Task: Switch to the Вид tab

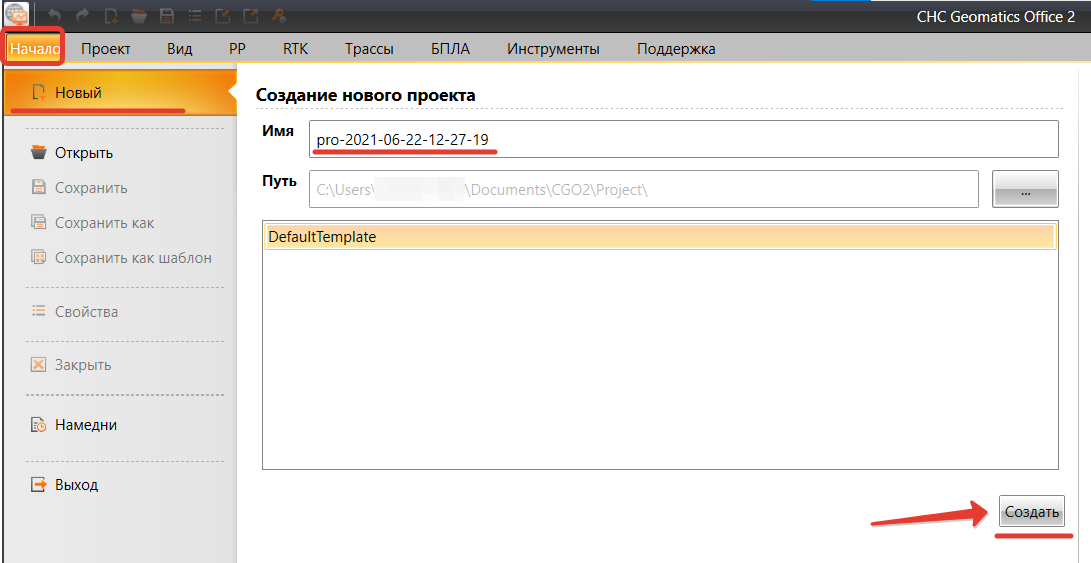Action: coord(180,49)
